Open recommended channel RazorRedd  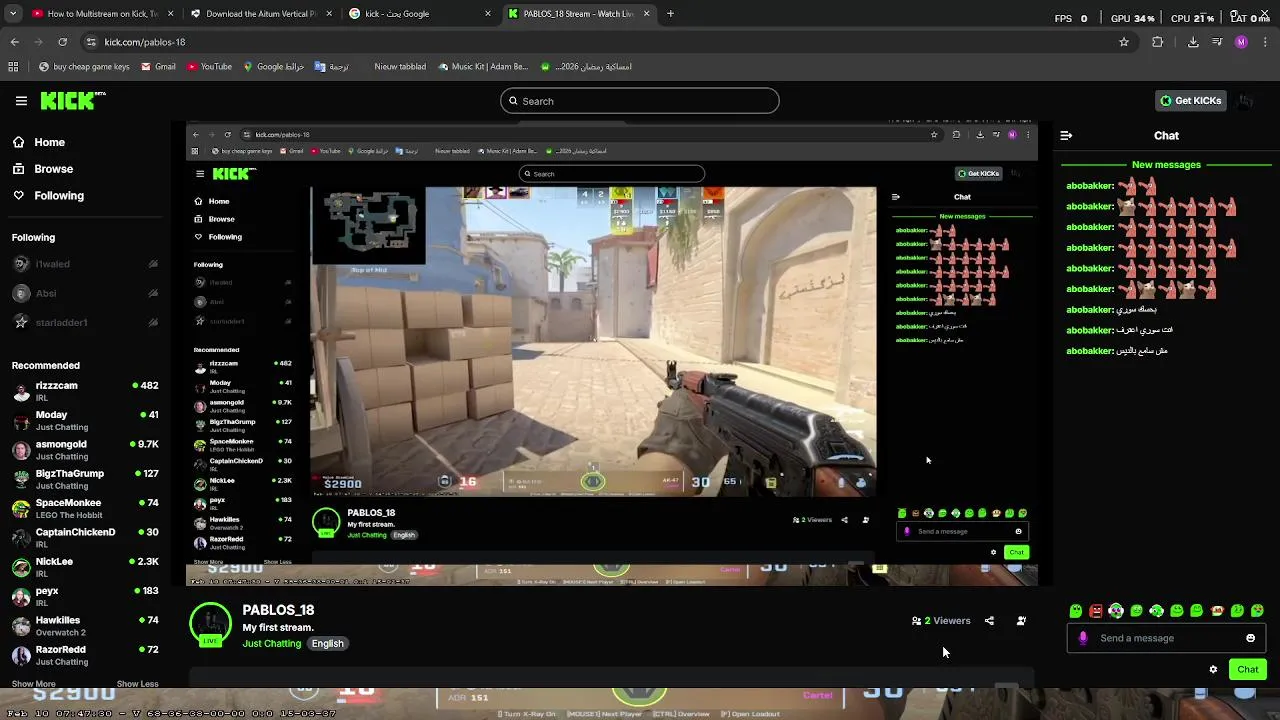pyautogui.click(x=85, y=655)
